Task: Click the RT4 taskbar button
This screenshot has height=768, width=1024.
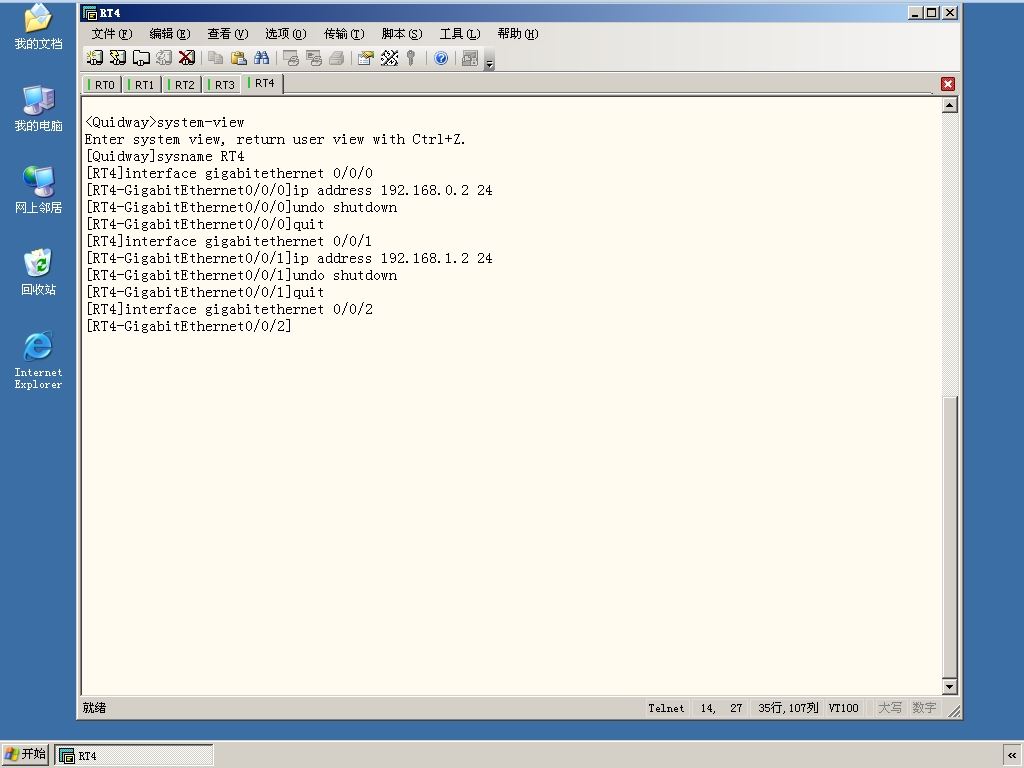Action: [134, 756]
